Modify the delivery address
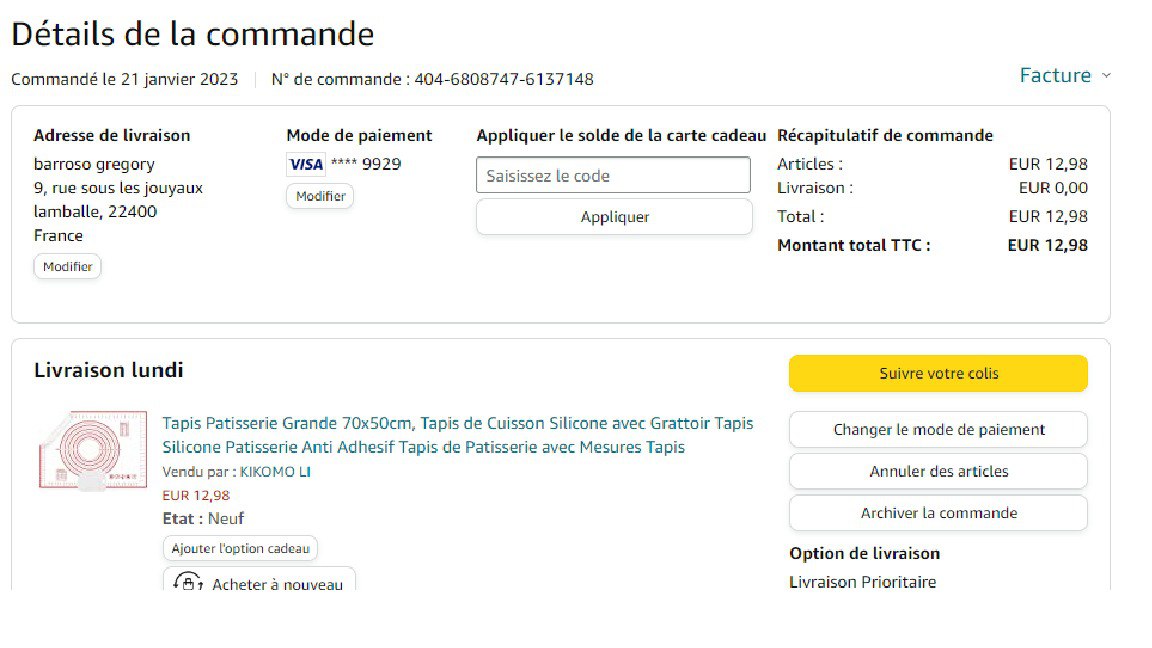Viewport: 1152px width, 648px height. click(68, 267)
